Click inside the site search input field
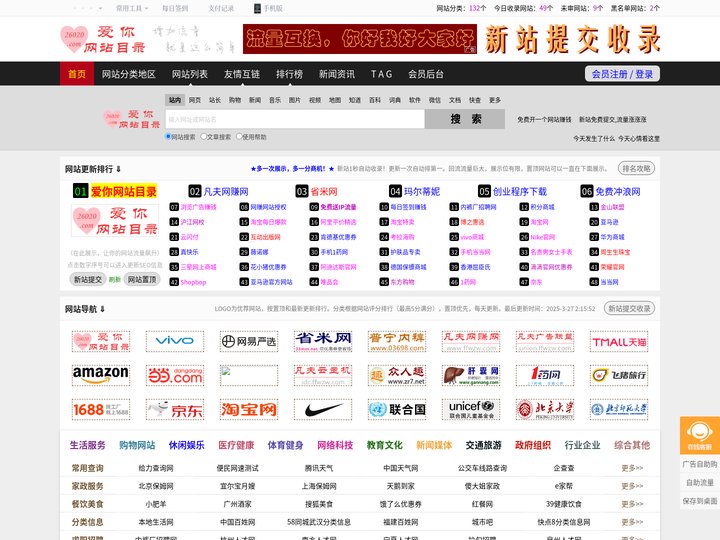The height and width of the screenshot is (540, 720). click(x=295, y=119)
